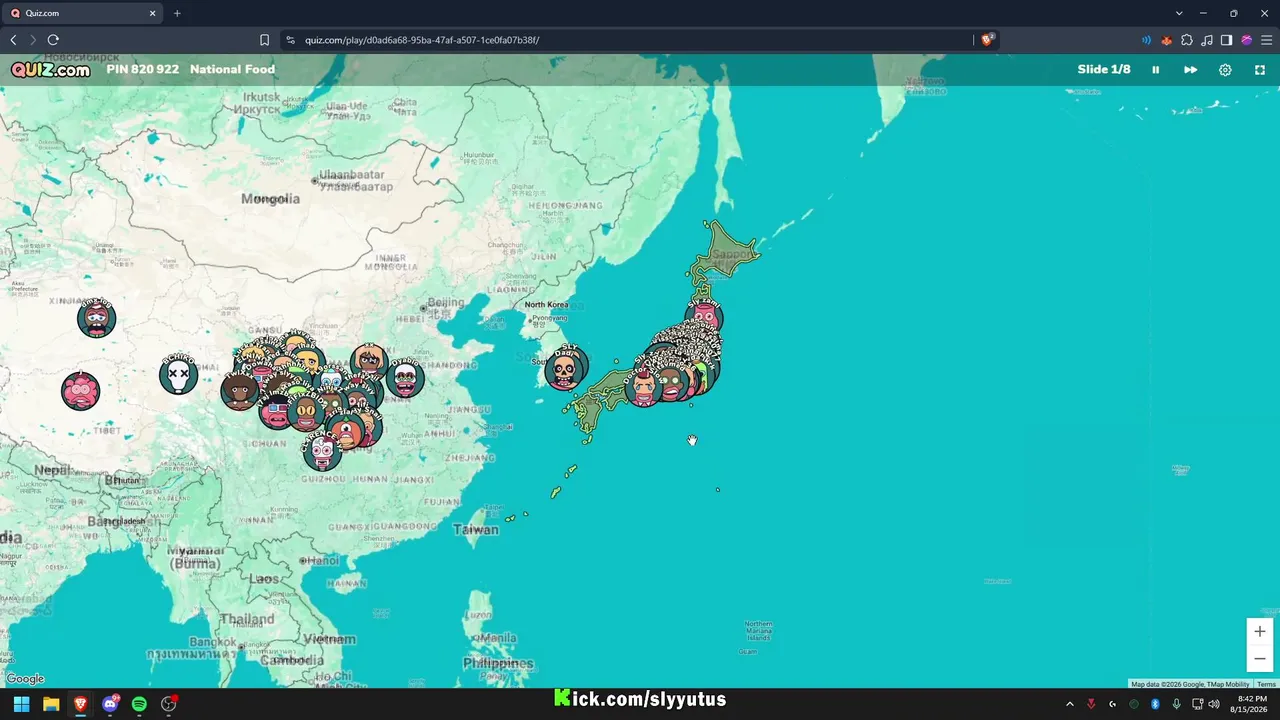Open Bluetooth tray icon

(x=1155, y=704)
